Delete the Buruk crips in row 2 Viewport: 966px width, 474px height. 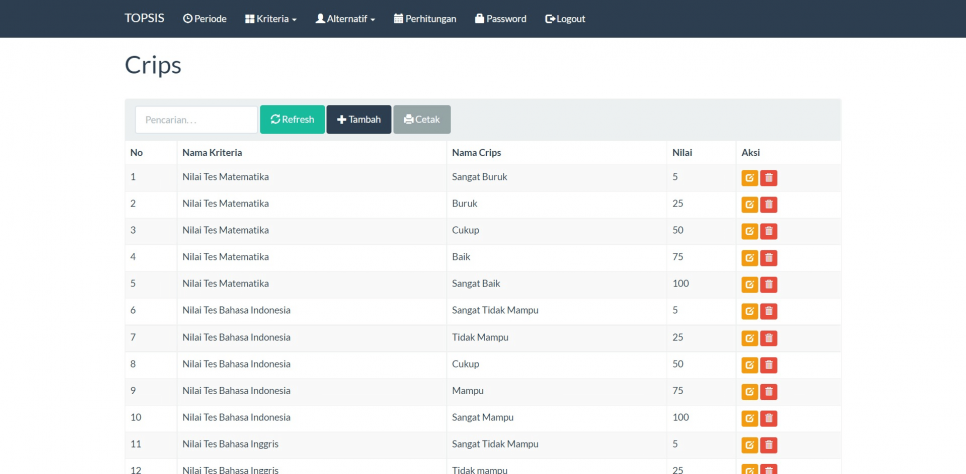coord(769,205)
